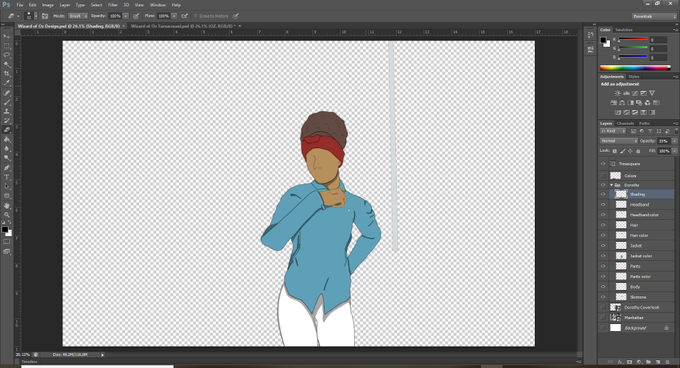Select the Pen tool
This screenshot has height=368, width=680.
coord(7,168)
